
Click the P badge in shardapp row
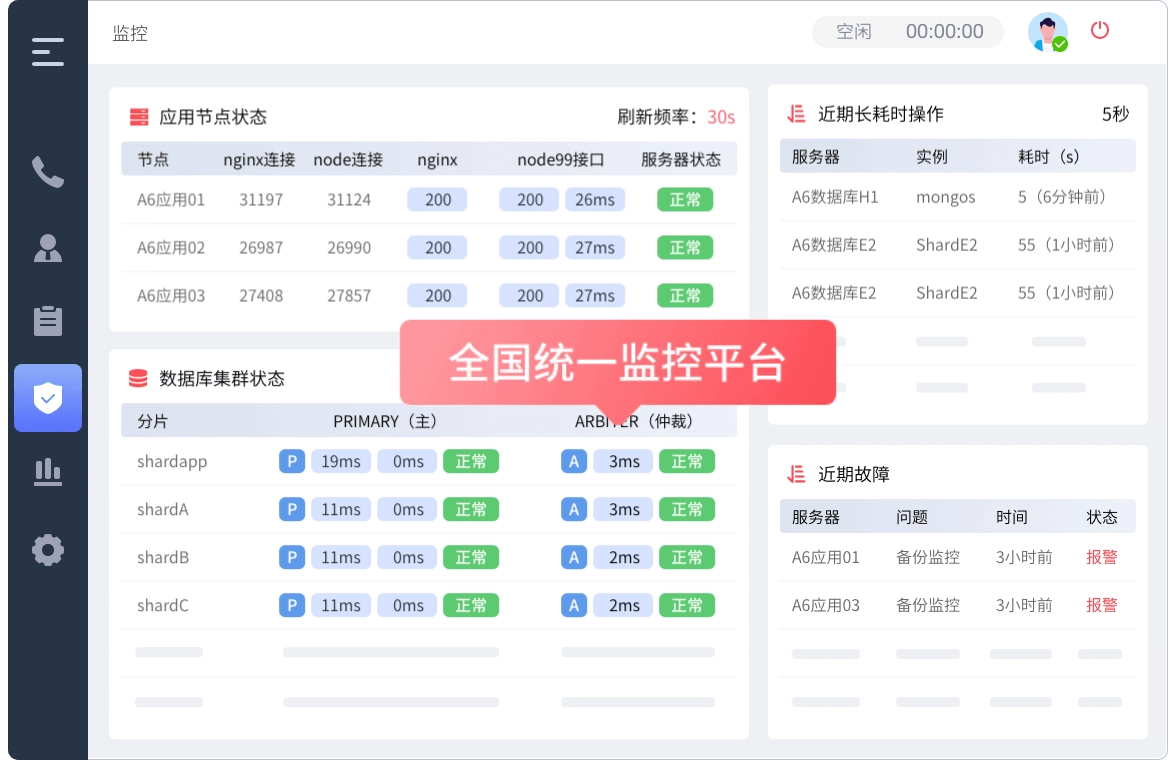[x=291, y=461]
